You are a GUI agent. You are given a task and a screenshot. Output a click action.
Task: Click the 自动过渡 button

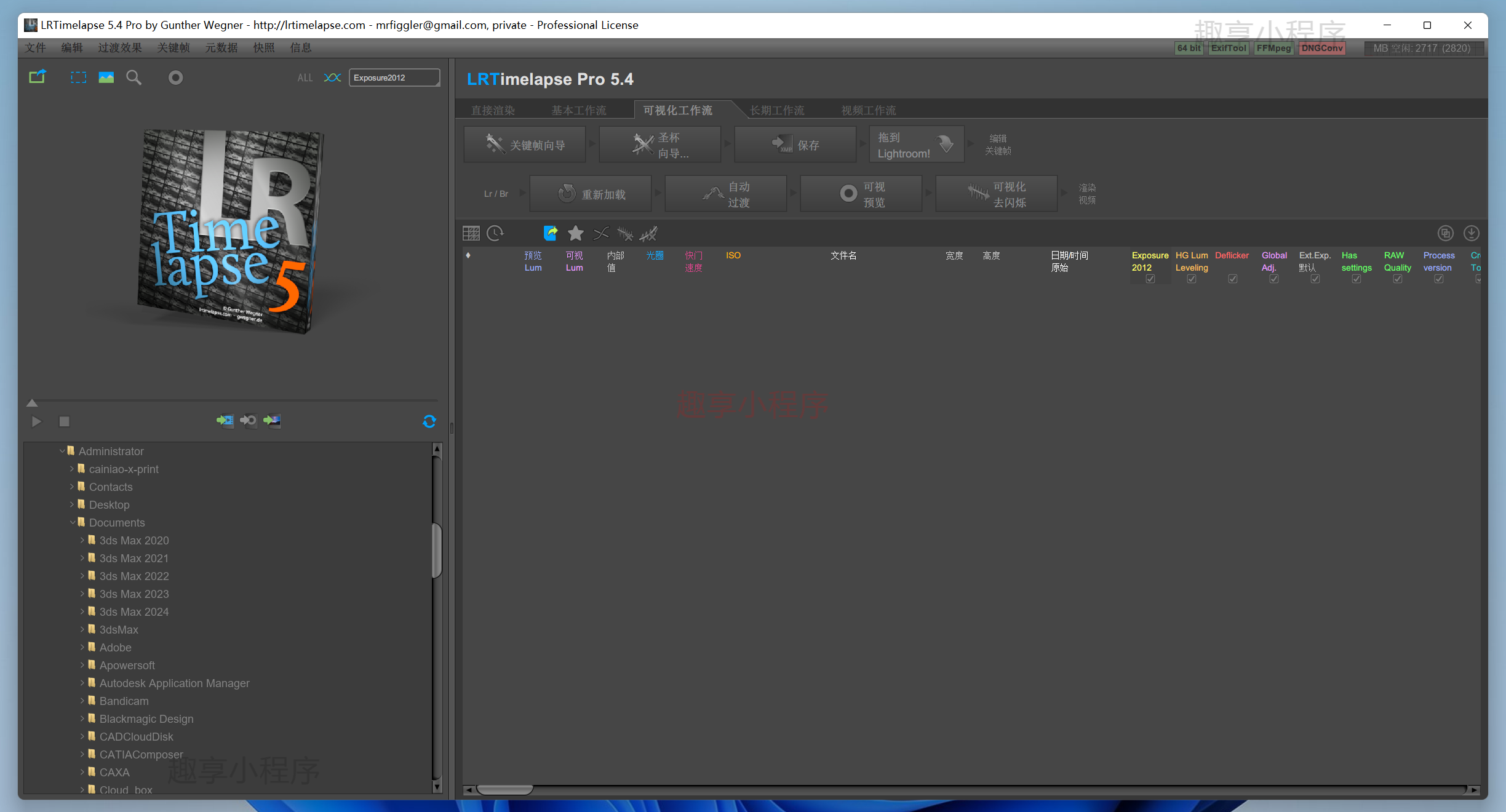[726, 194]
